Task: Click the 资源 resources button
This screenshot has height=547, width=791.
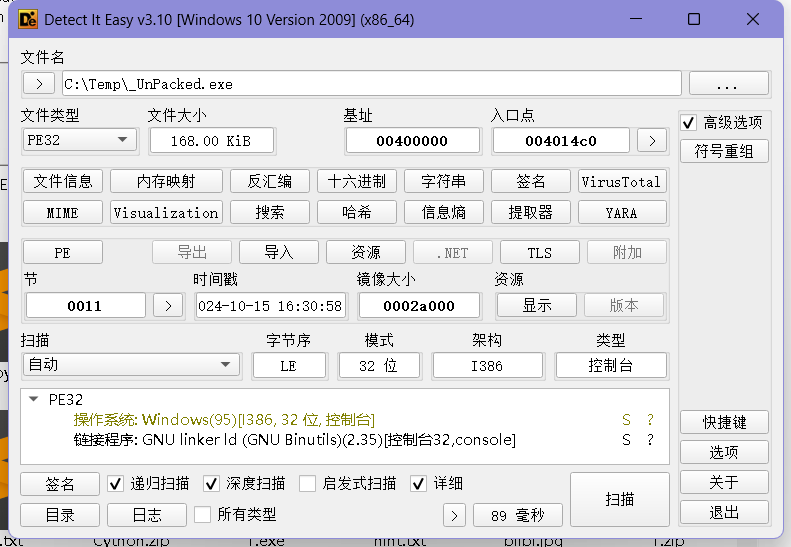Action: pyautogui.click(x=366, y=252)
